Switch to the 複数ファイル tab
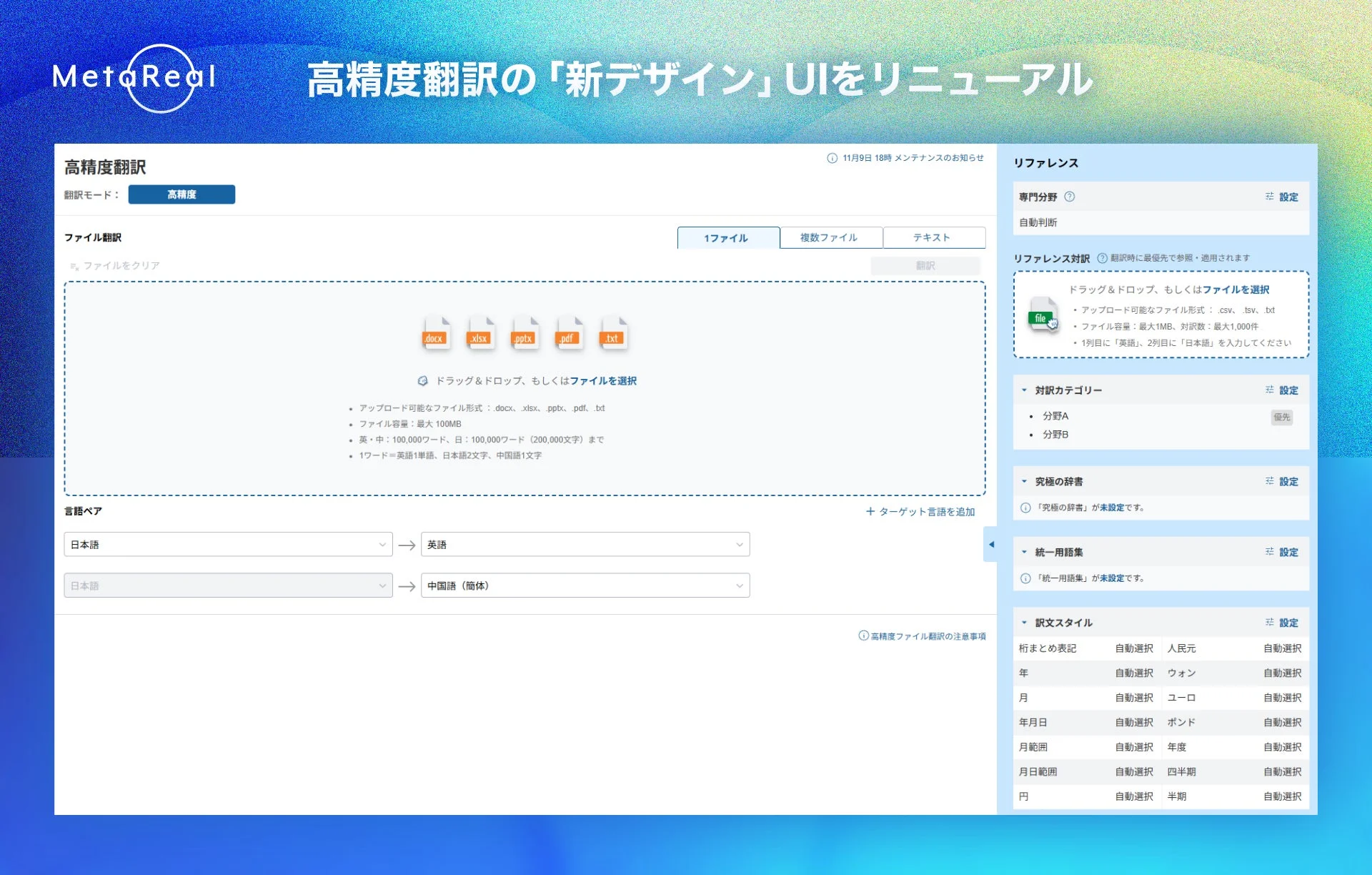Image resolution: width=1372 pixels, height=875 pixels. 831,237
